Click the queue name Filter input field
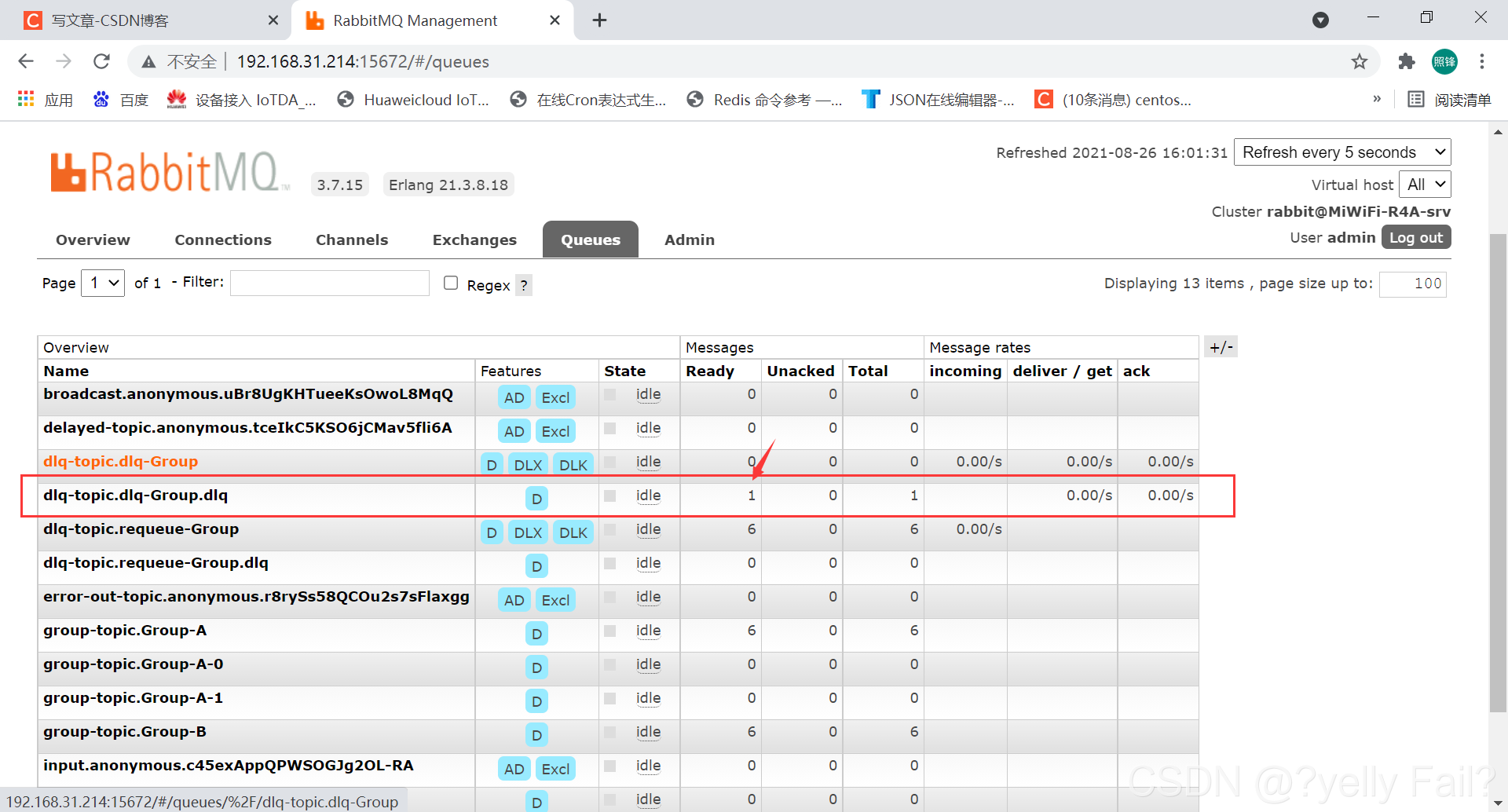Image resolution: width=1508 pixels, height=812 pixels. (330, 283)
